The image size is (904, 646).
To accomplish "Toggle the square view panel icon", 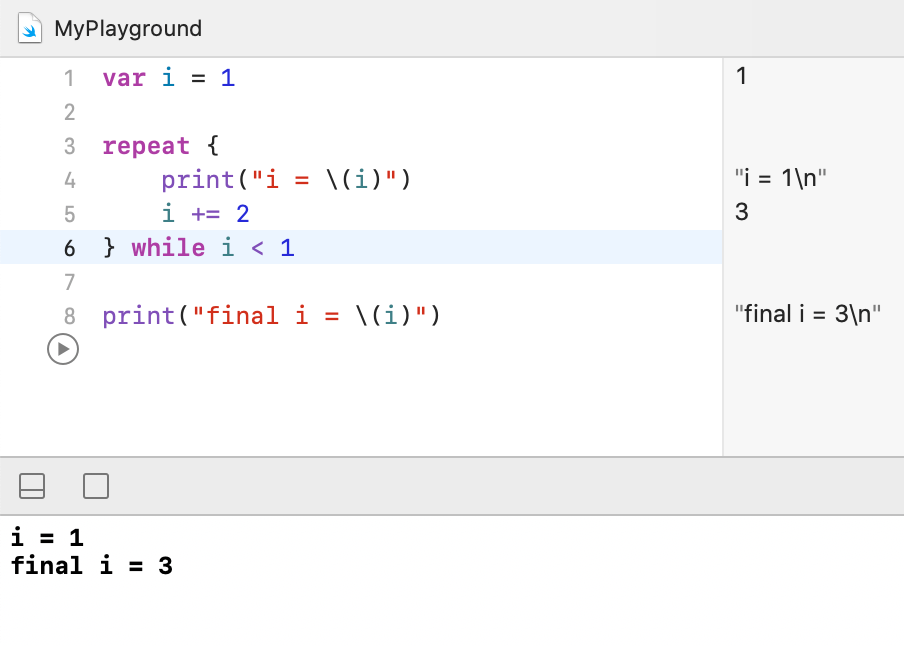I will click(x=96, y=486).
